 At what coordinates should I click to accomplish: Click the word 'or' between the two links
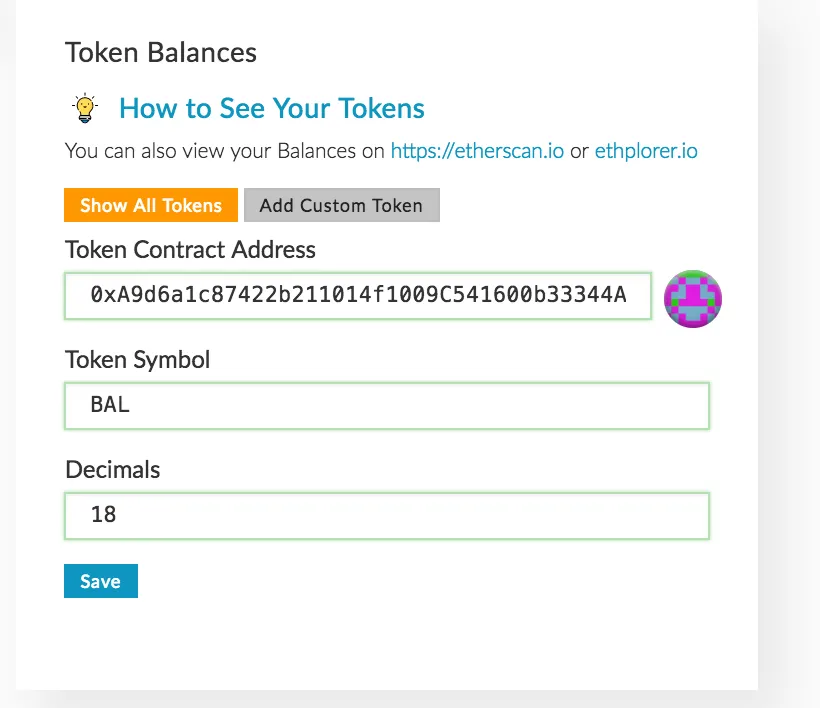click(579, 152)
